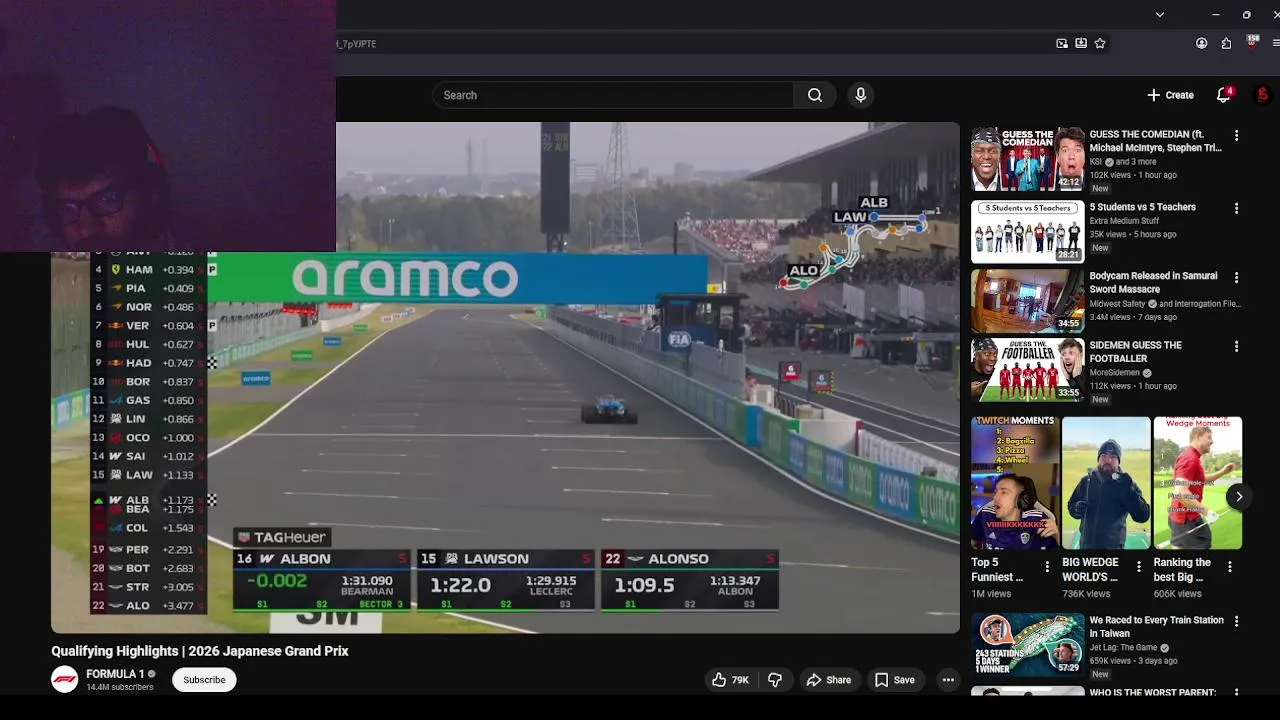Image resolution: width=1280 pixels, height=720 pixels.
Task: Open the Jet Lag: The Game channel link
Action: coord(1124,647)
